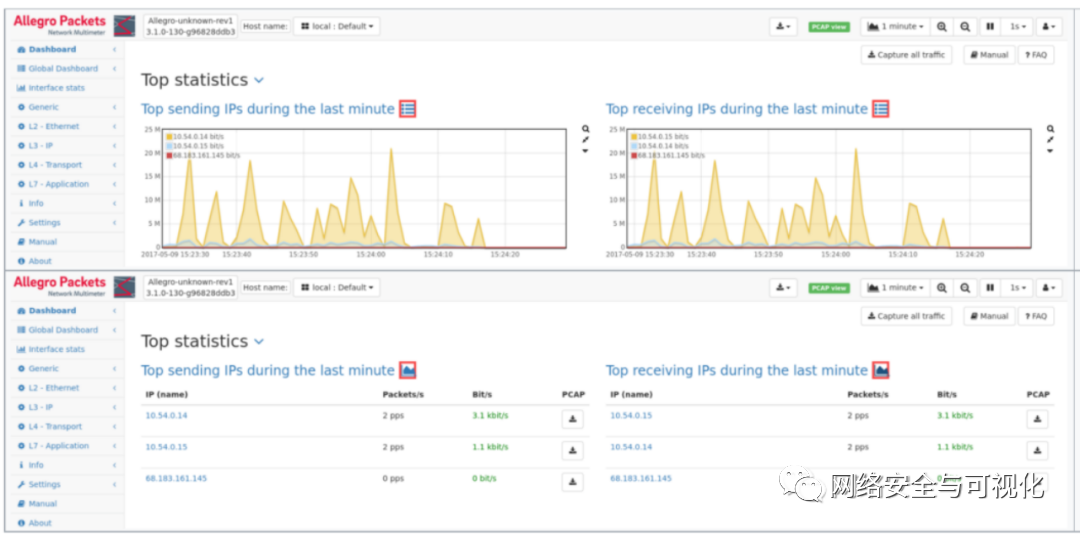
Task: Switch receiving IPs to table view in upper panel
Action: pos(880,109)
